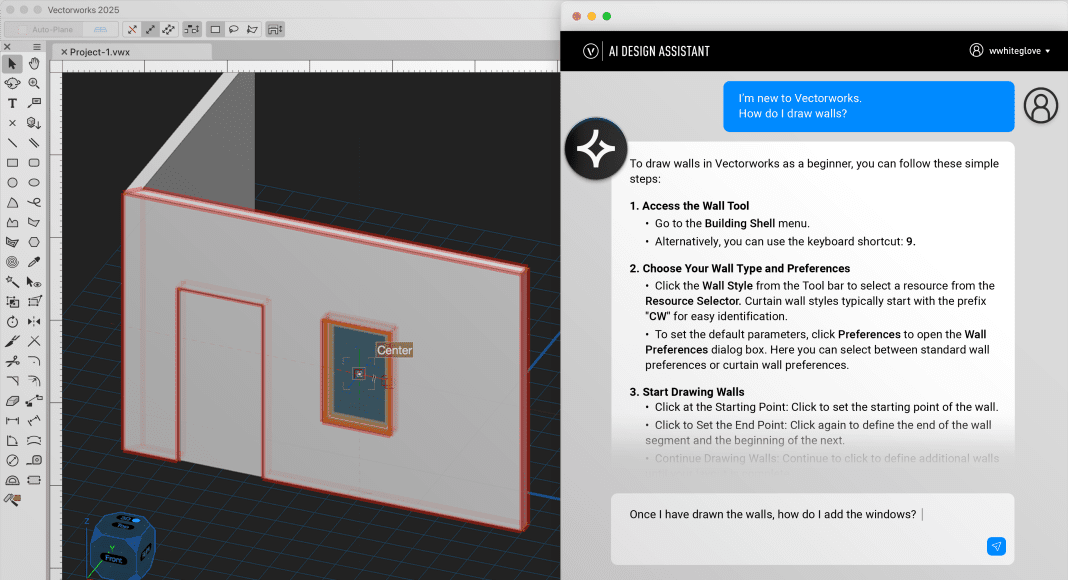The image size is (1068, 580).
Task: Enable the disabled interactive scaling mode
Action: pos(130,30)
